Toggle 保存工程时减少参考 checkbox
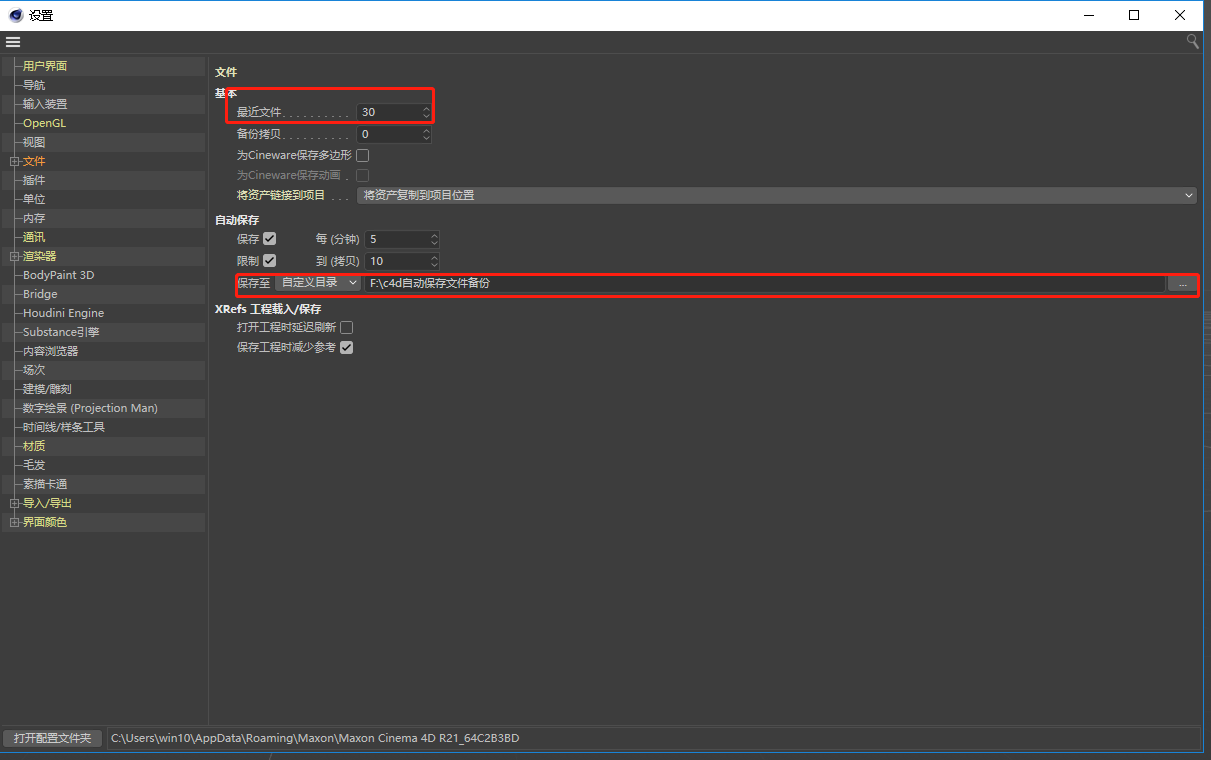Viewport: 1211px width, 760px height. point(346,348)
